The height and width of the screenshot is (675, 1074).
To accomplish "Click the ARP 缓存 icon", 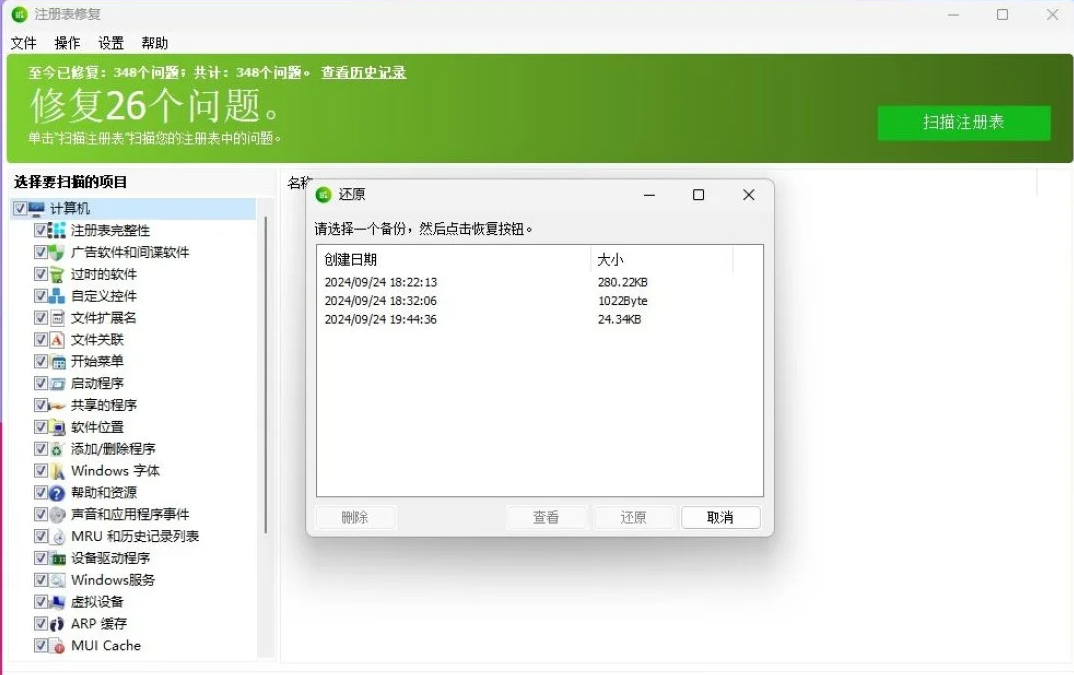I will (57, 623).
